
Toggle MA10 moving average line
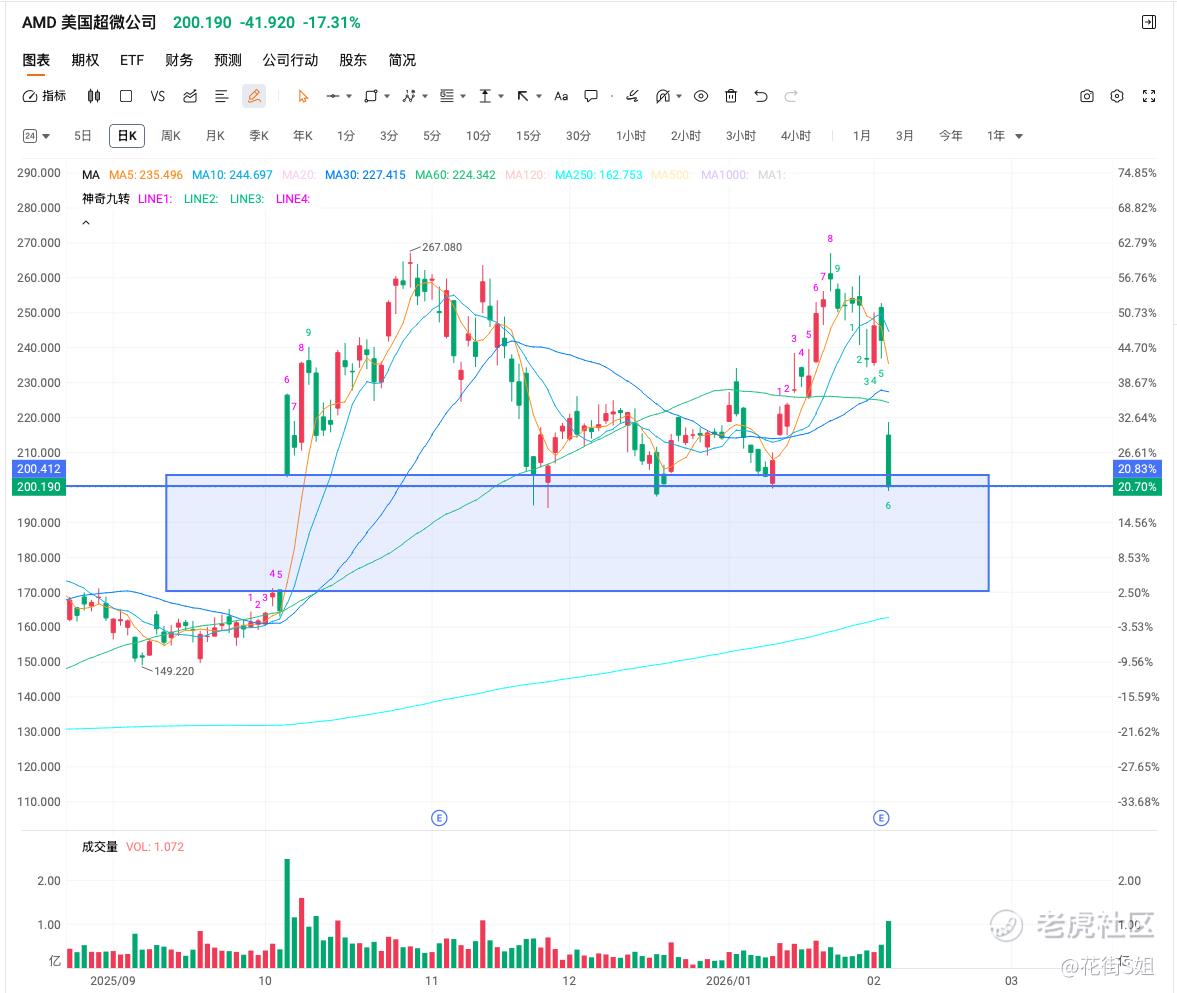point(232,175)
